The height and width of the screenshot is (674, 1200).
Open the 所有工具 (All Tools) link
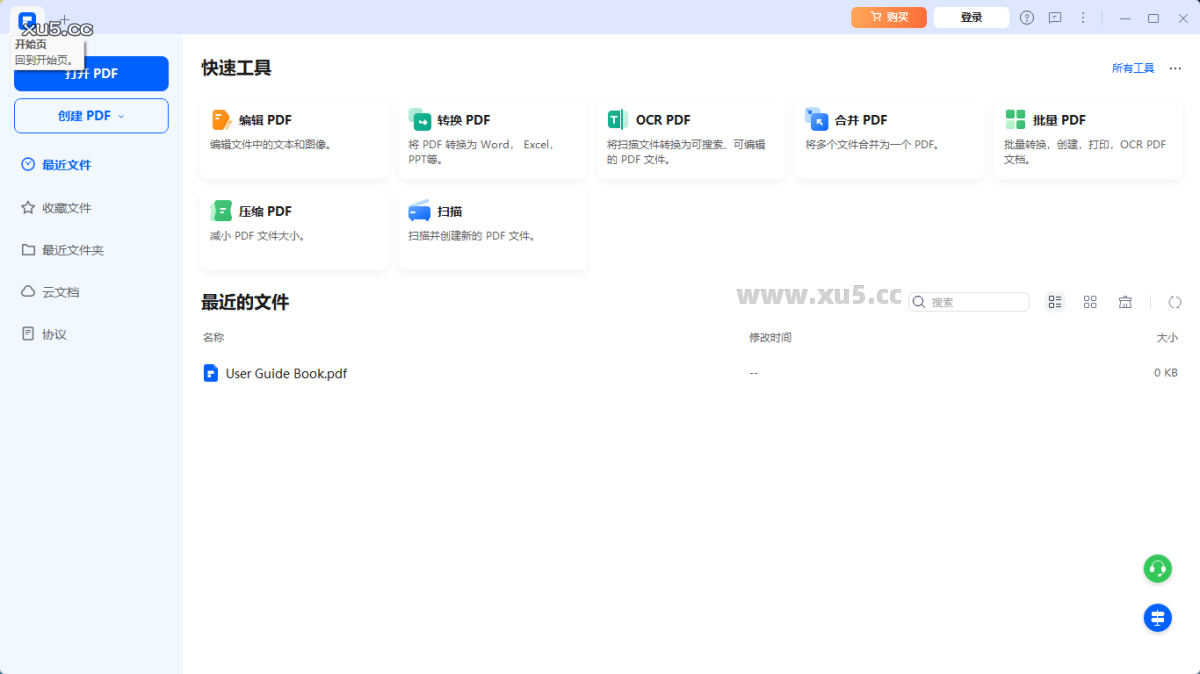click(1132, 67)
